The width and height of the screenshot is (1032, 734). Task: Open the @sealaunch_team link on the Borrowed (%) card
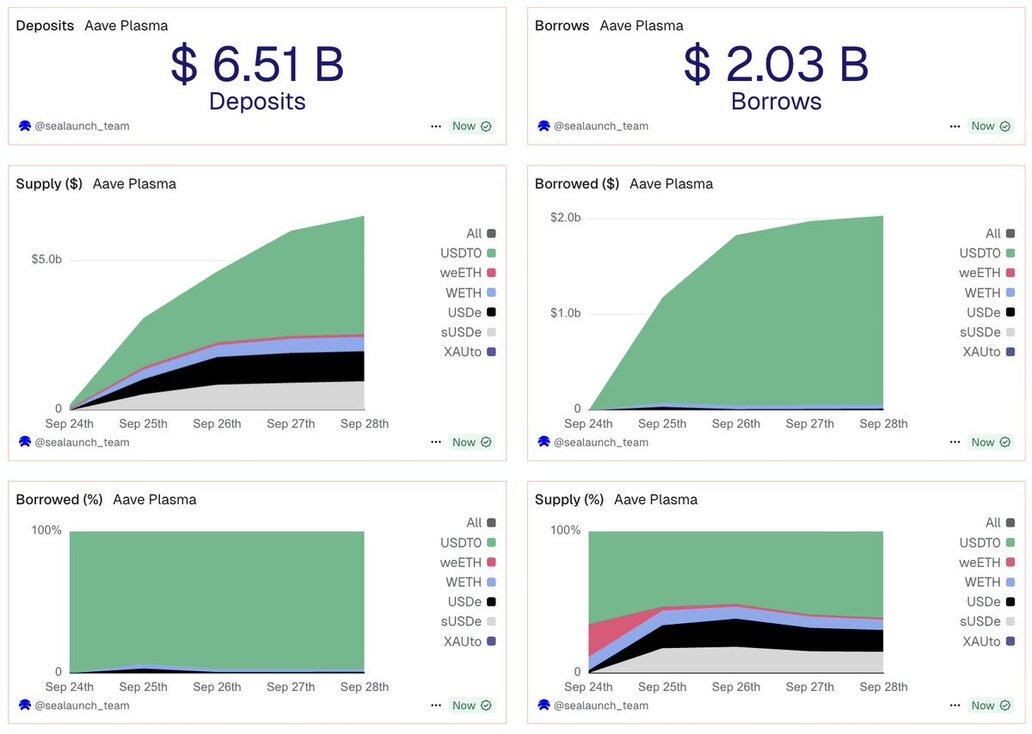point(82,705)
